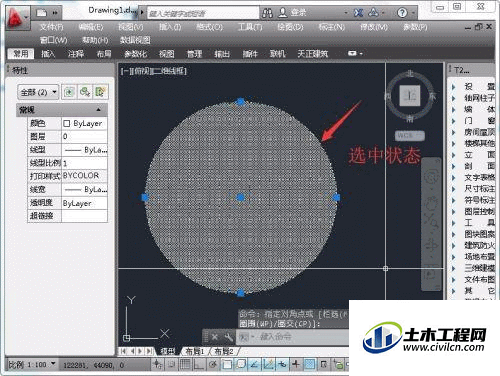500x376 pixels.
Task: Click the viewport label [-][俯视][二维线框]
Action: tap(154, 71)
